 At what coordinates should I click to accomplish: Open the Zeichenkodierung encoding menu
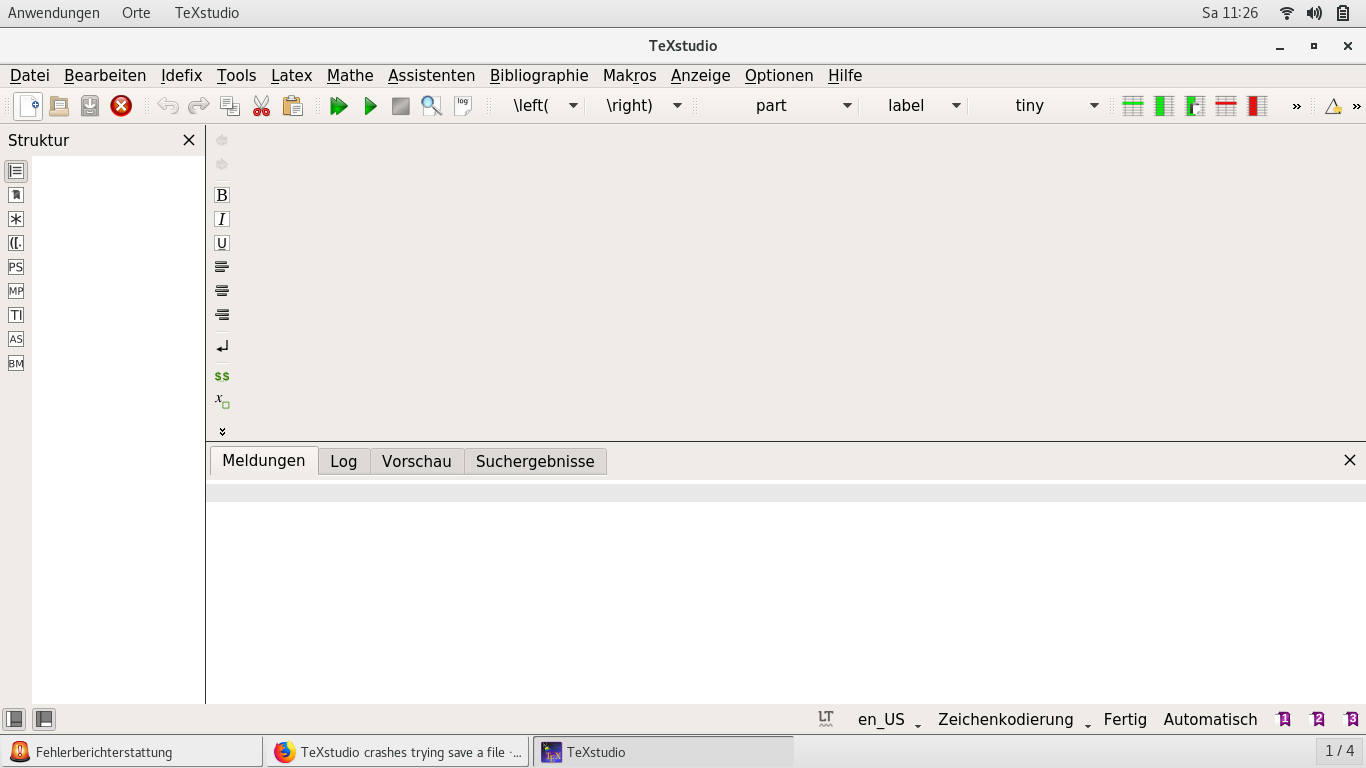point(1014,719)
